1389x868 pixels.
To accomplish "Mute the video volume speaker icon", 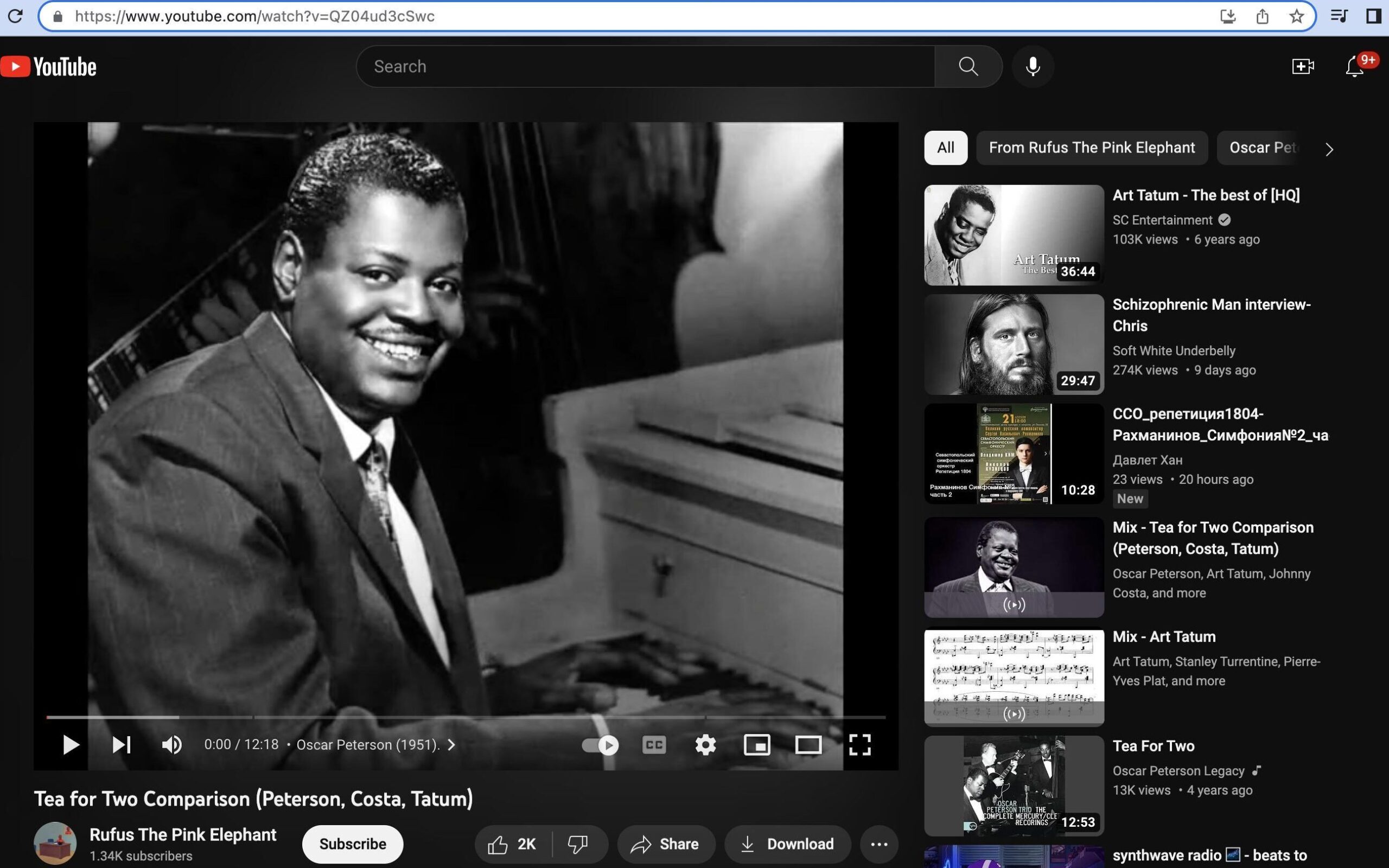I will (x=171, y=744).
